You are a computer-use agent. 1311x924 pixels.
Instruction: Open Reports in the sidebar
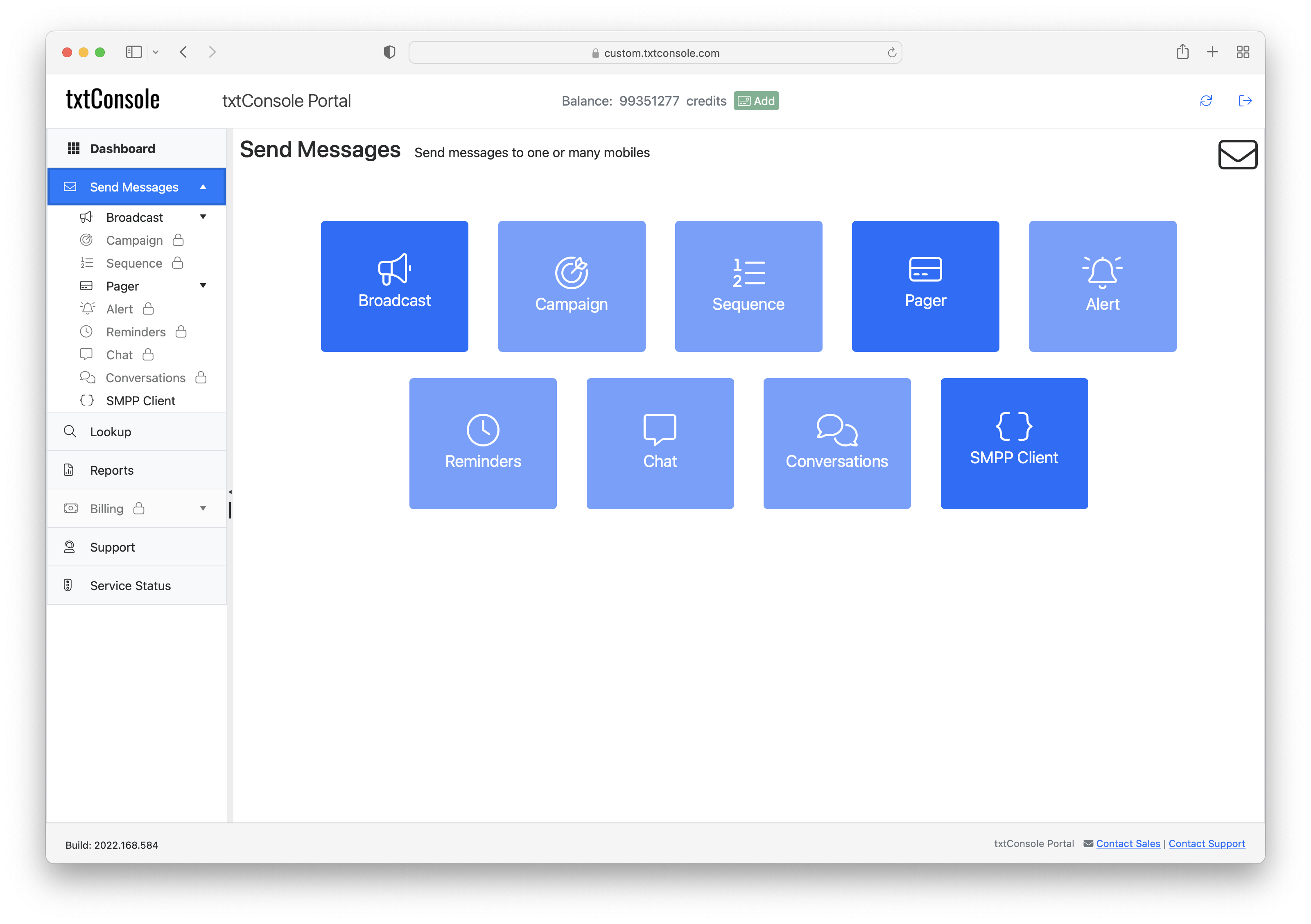pyautogui.click(x=111, y=470)
